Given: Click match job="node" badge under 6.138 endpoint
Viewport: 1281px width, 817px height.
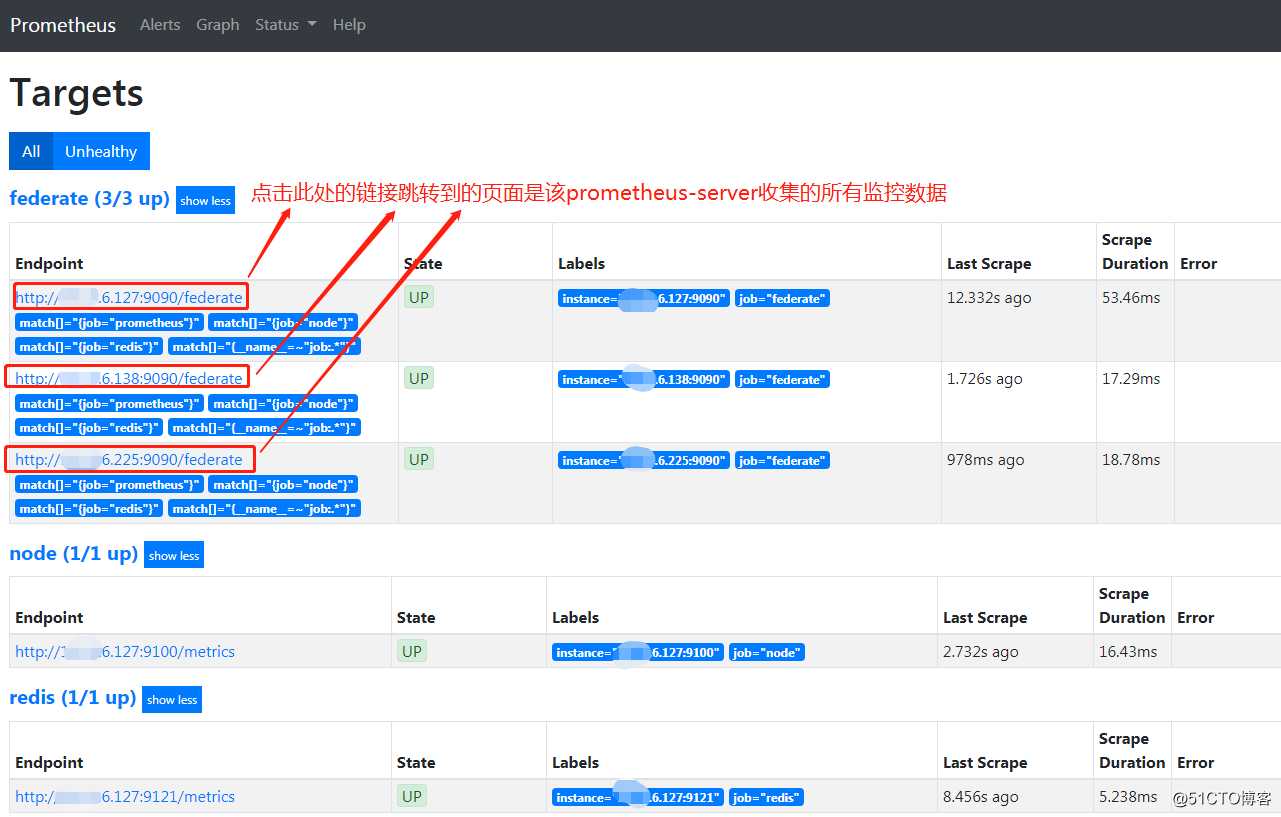Looking at the screenshot, I should pos(283,403).
